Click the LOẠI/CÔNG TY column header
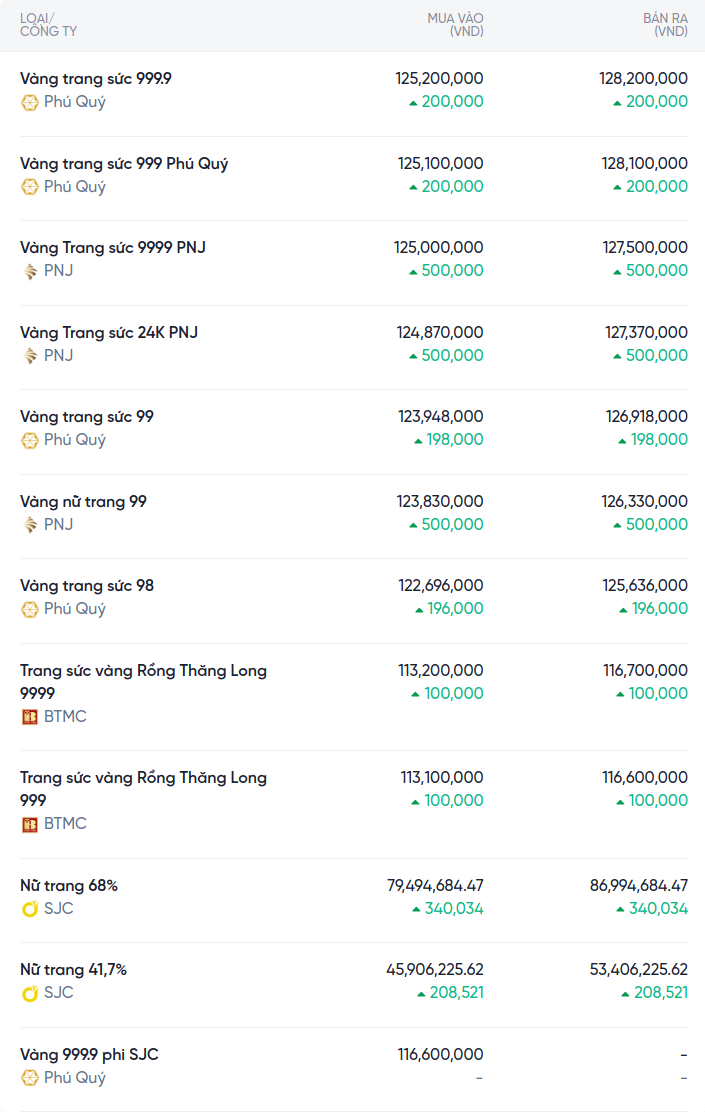 [x=48, y=25]
